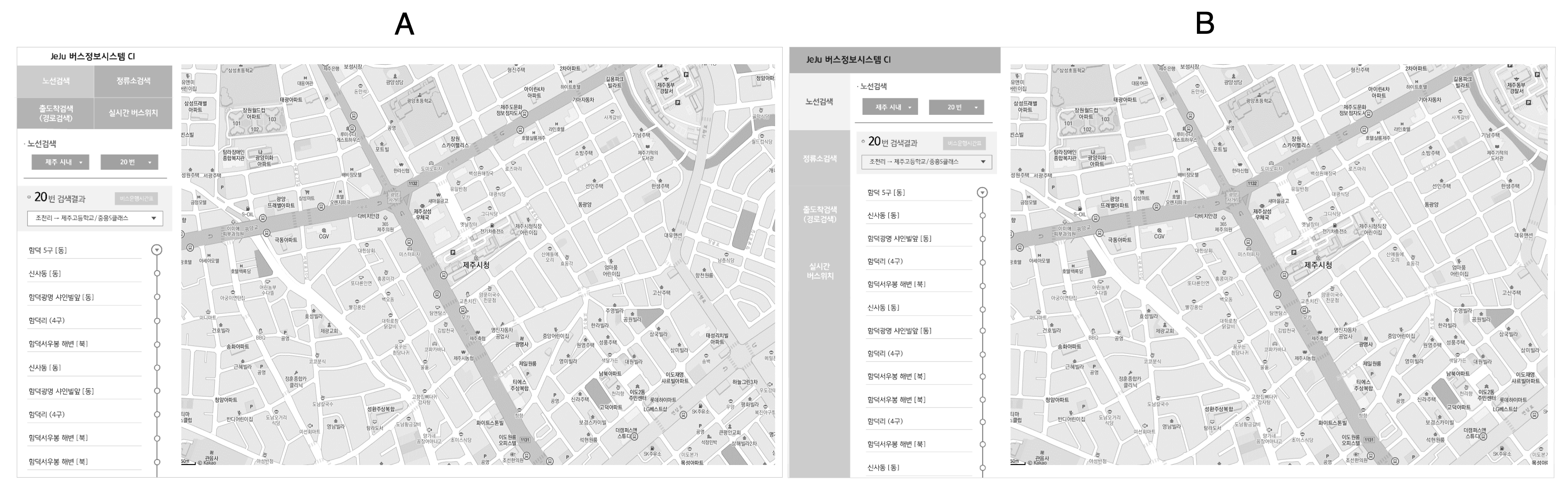Click the 1131 road shield on map B
Viewport: 1568px width, 495px height.
pyautogui.click(x=1369, y=440)
